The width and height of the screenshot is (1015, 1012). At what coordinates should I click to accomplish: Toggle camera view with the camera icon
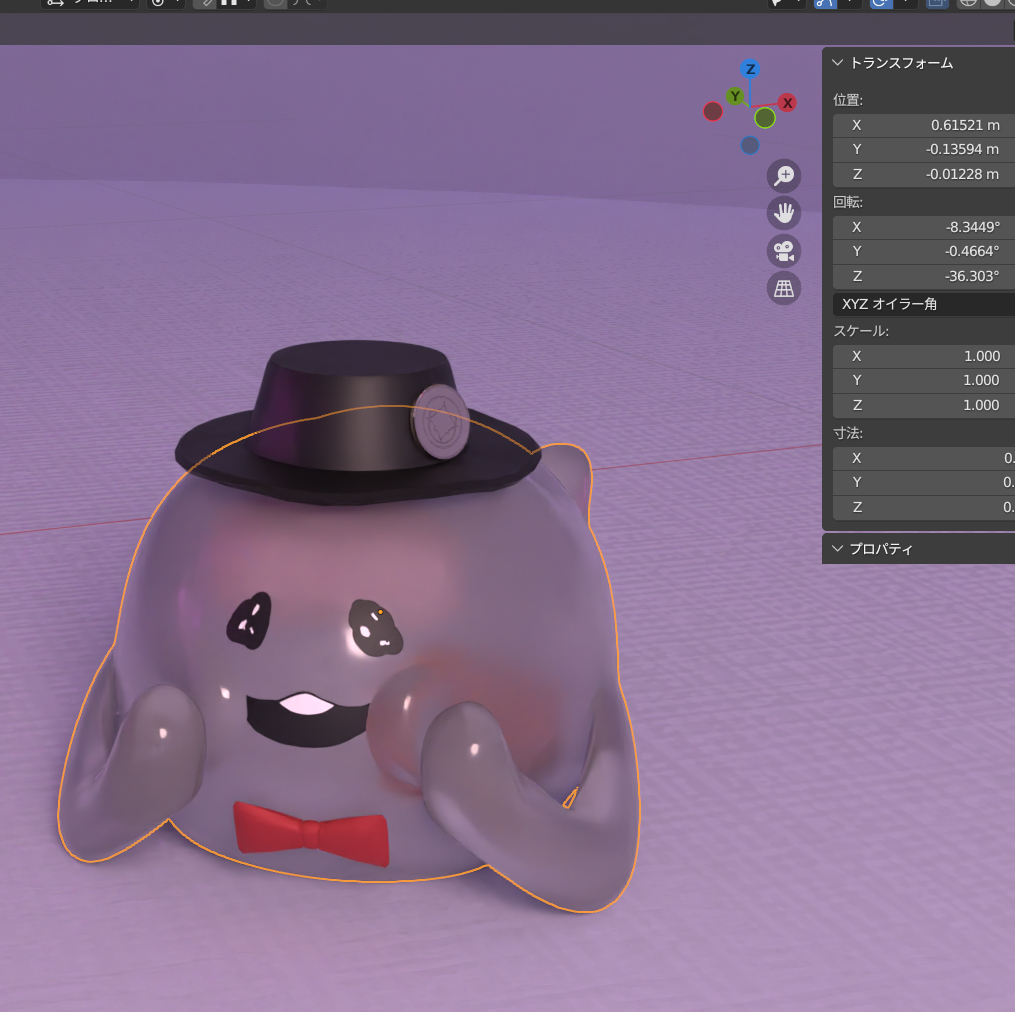click(x=783, y=250)
